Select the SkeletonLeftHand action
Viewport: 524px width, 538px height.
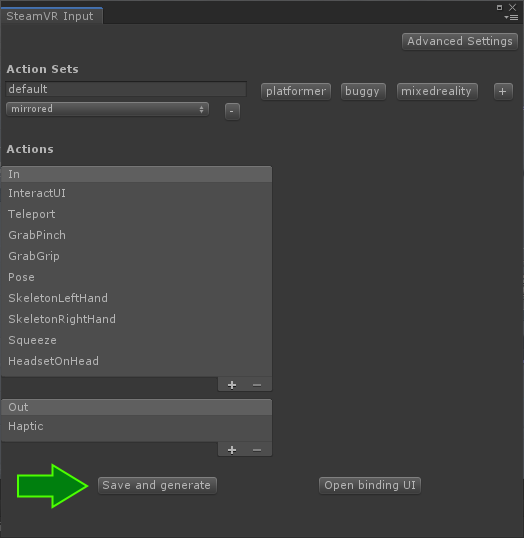pos(137,298)
